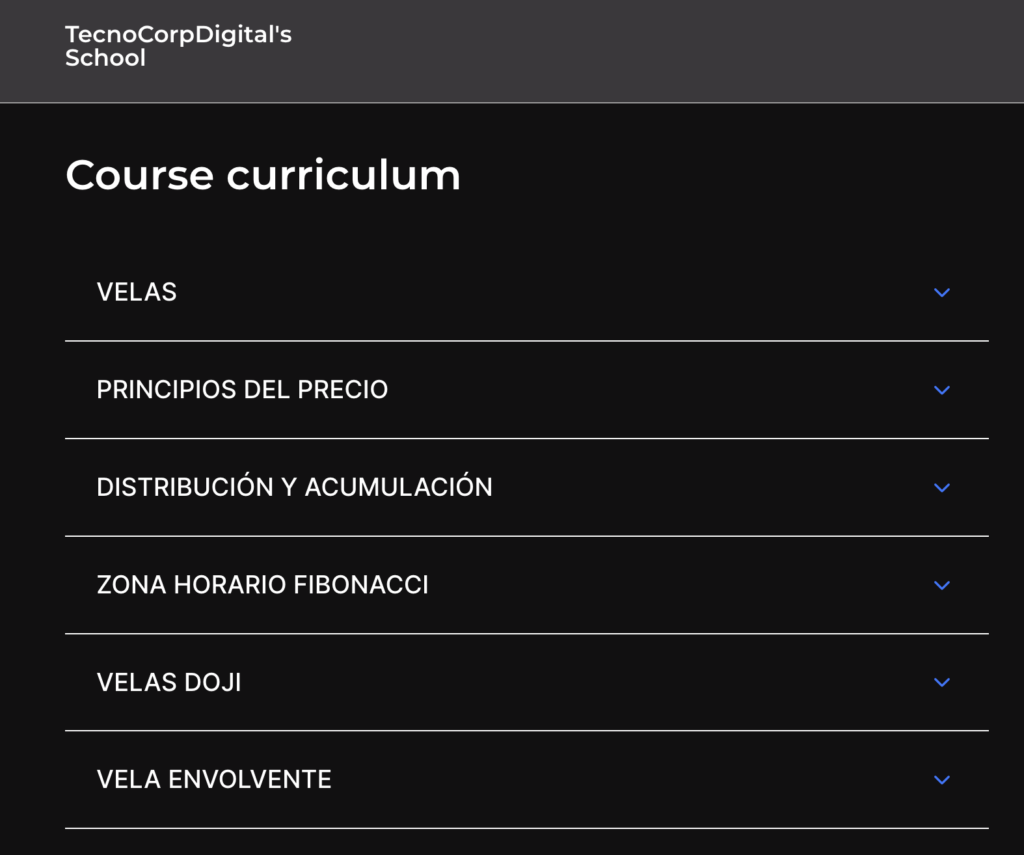Expand DISTRIBUCIÓN Y ACUMULACIÓN chevron

[942, 487]
